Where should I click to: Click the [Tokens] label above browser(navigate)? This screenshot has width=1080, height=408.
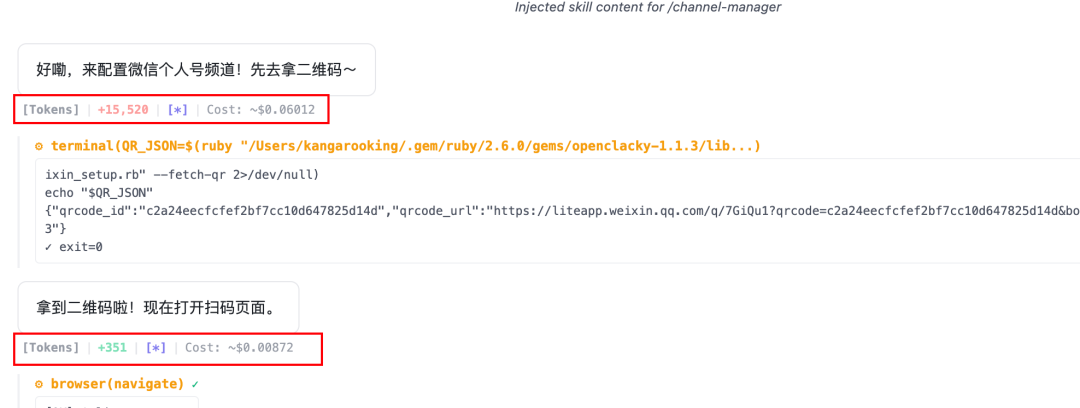click(51, 348)
